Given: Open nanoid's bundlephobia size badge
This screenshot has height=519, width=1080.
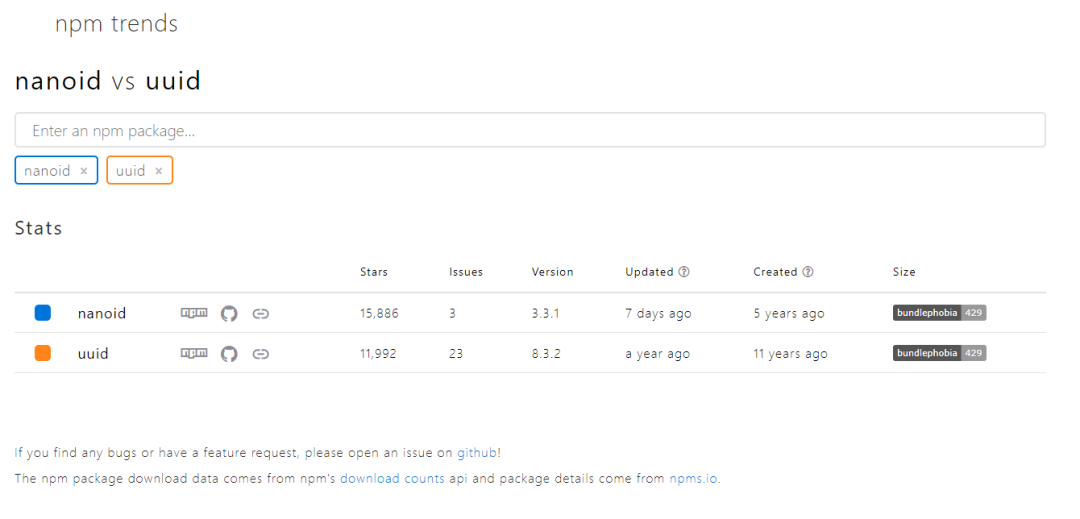Looking at the screenshot, I should tap(939, 313).
